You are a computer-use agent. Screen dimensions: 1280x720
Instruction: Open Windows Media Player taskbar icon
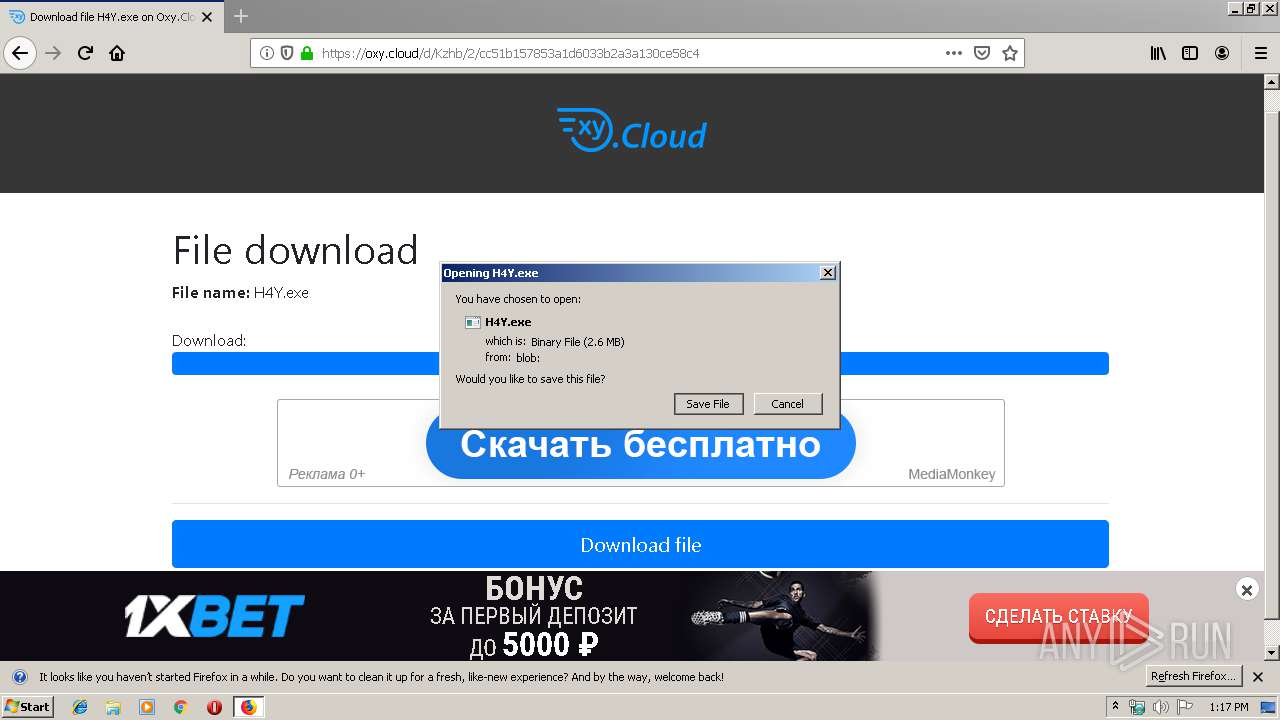[147, 707]
